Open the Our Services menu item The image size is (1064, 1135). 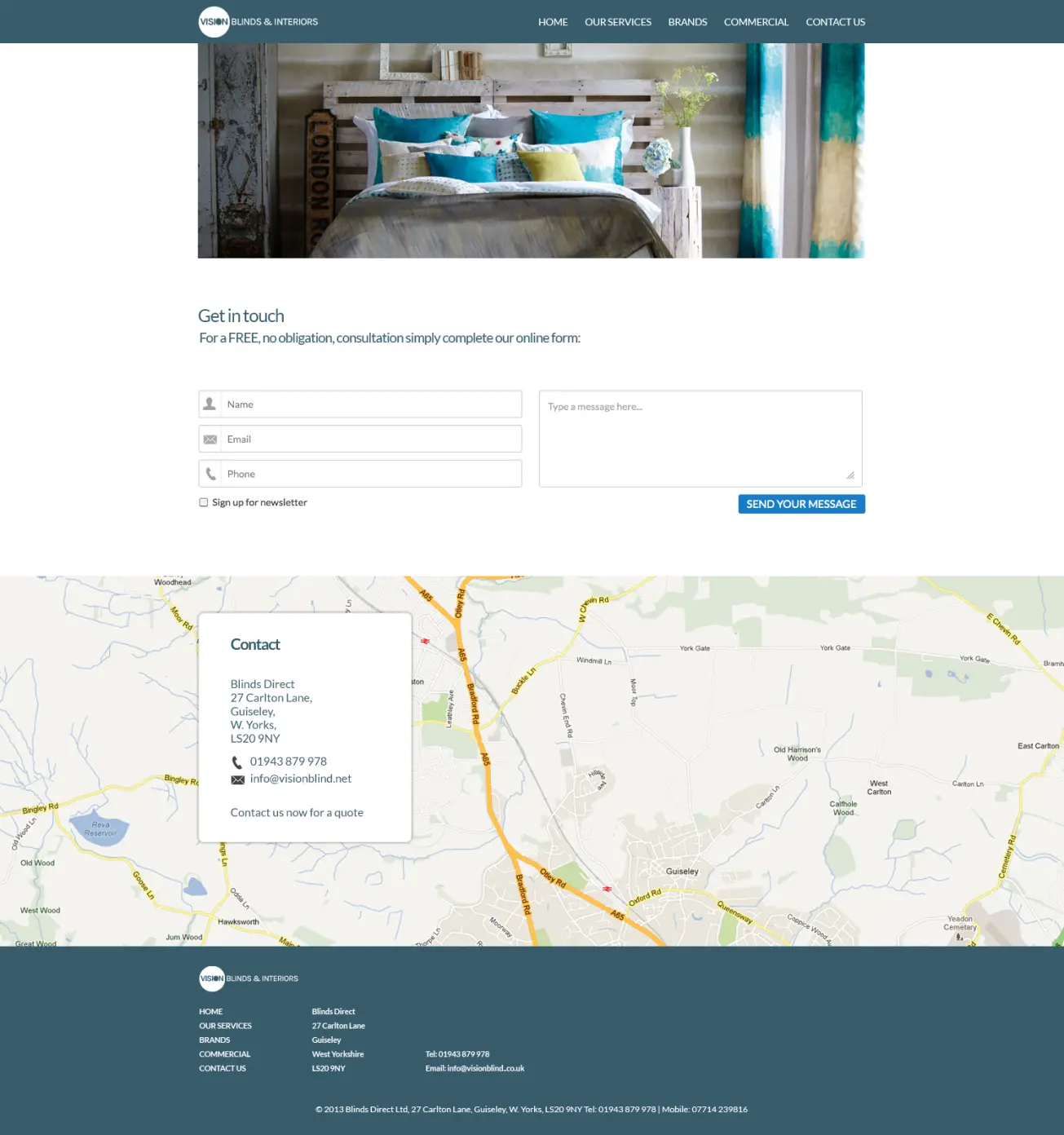click(x=617, y=22)
